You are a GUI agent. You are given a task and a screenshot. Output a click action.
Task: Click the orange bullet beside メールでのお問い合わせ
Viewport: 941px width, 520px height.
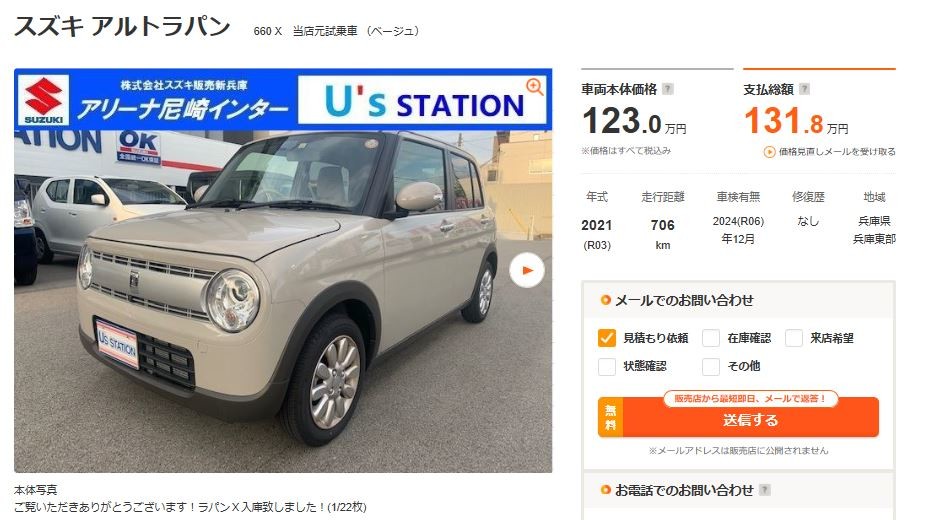[606, 300]
